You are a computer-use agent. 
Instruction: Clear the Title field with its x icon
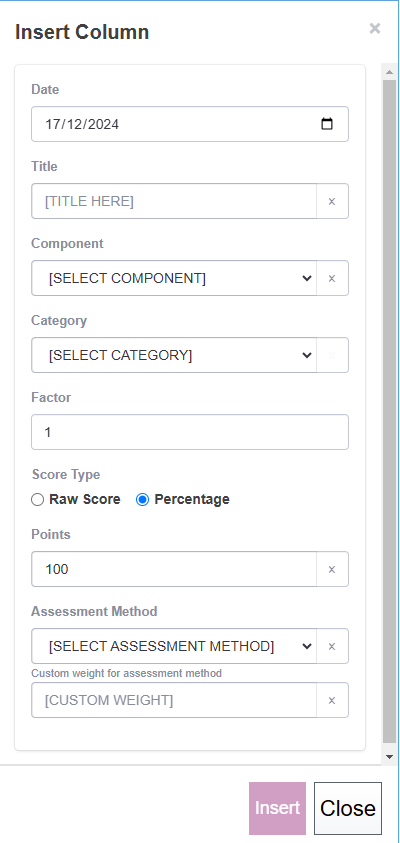coord(332,201)
